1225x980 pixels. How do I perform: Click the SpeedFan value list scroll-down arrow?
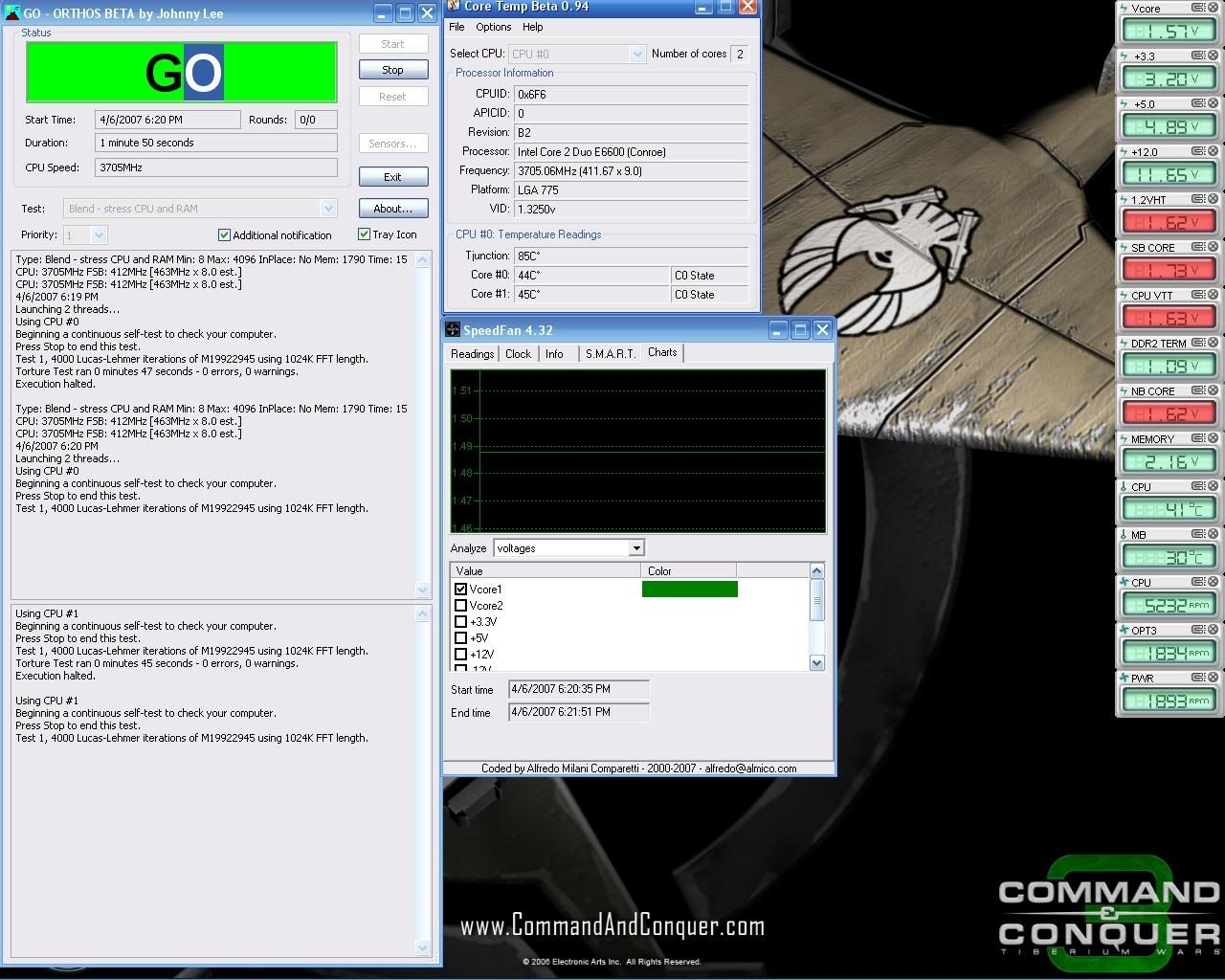816,662
